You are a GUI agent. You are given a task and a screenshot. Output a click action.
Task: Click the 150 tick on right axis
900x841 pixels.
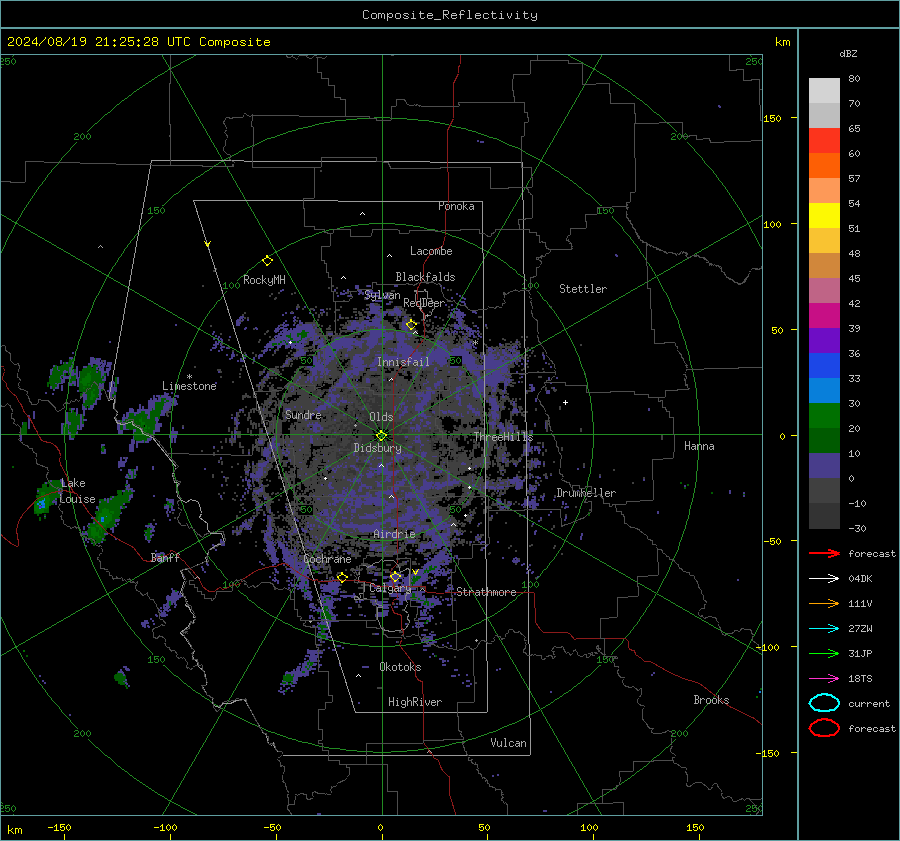773,118
